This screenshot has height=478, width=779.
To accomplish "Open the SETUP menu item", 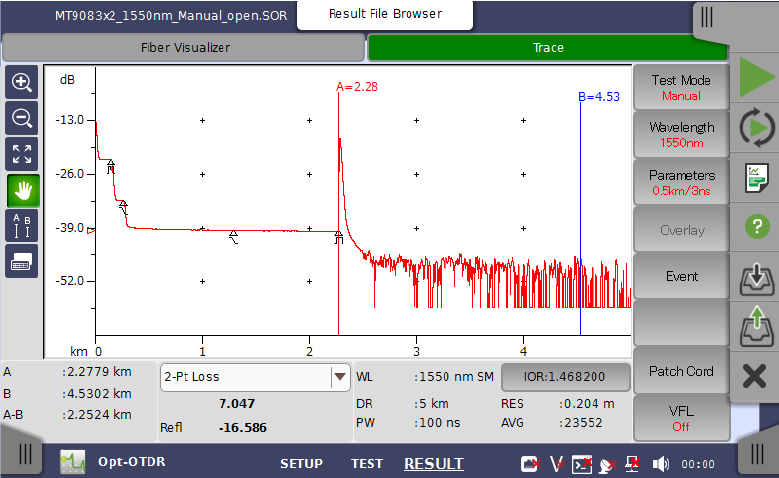I will pyautogui.click(x=300, y=464).
